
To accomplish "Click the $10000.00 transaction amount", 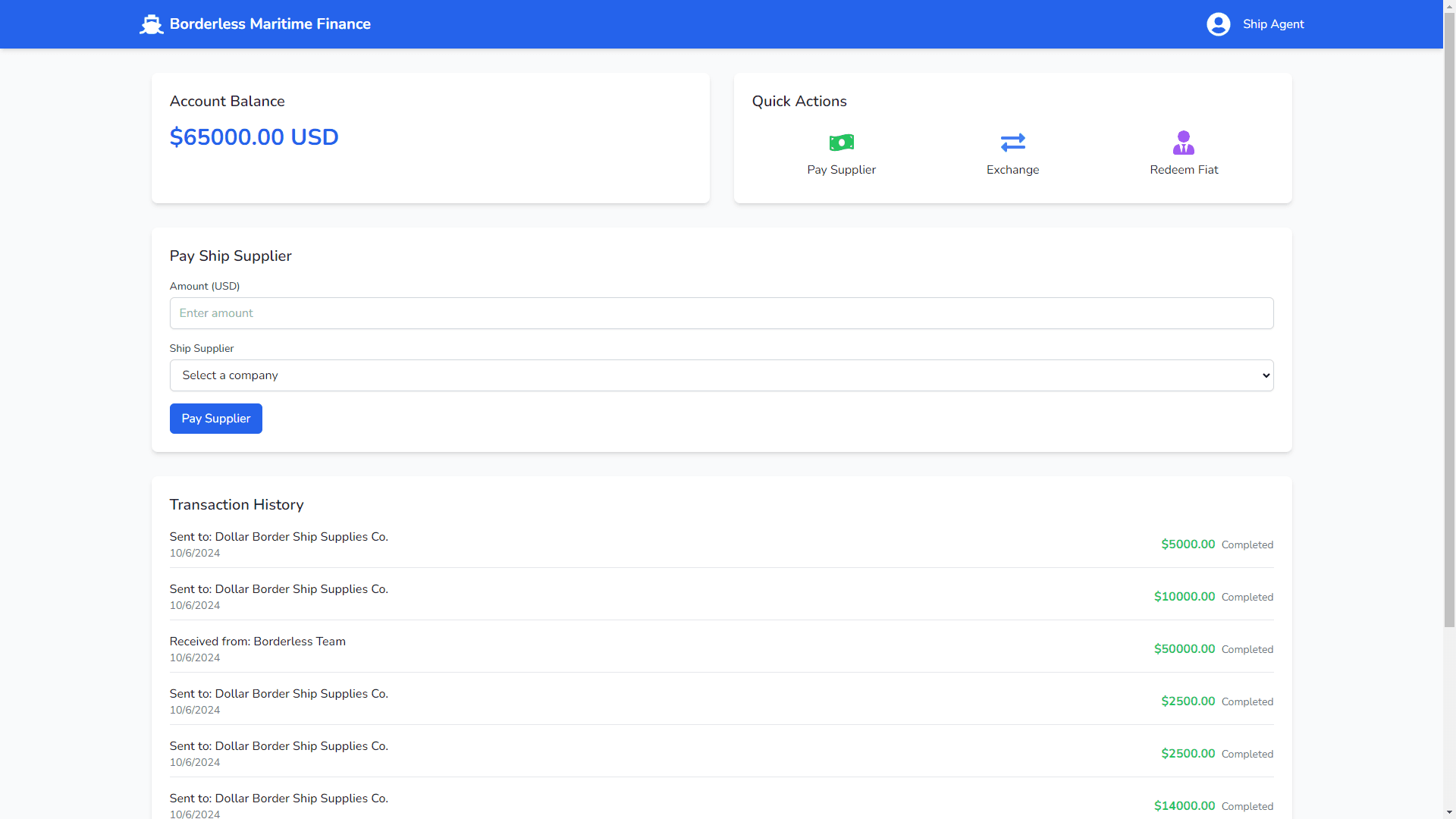I will coord(1185,597).
